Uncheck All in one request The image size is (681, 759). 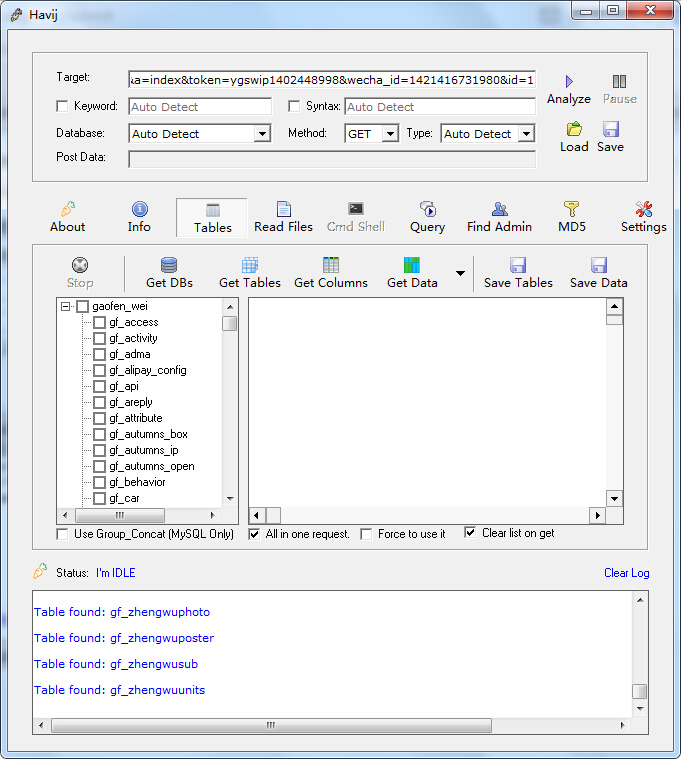(x=254, y=534)
